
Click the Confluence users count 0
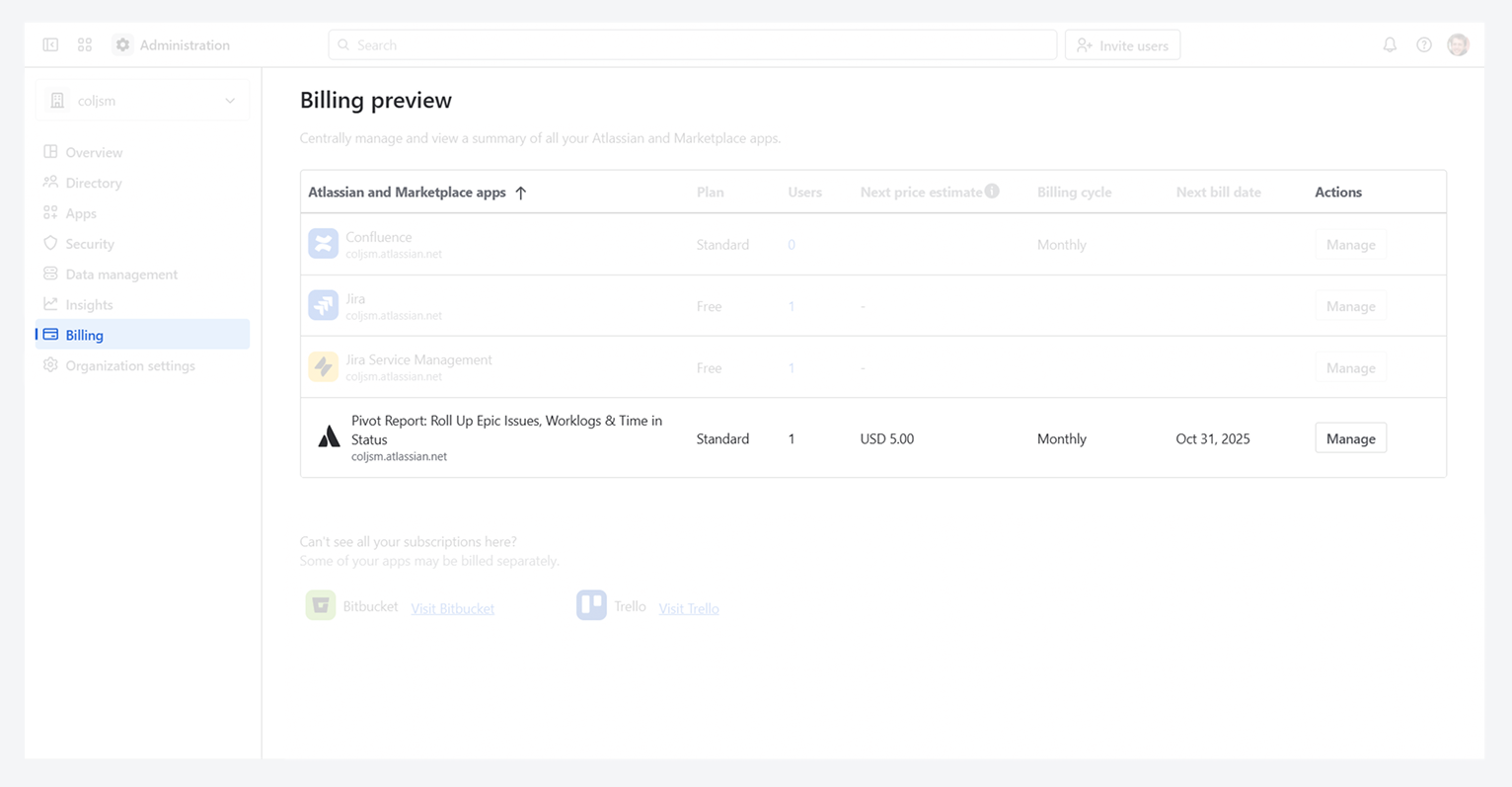[792, 245]
